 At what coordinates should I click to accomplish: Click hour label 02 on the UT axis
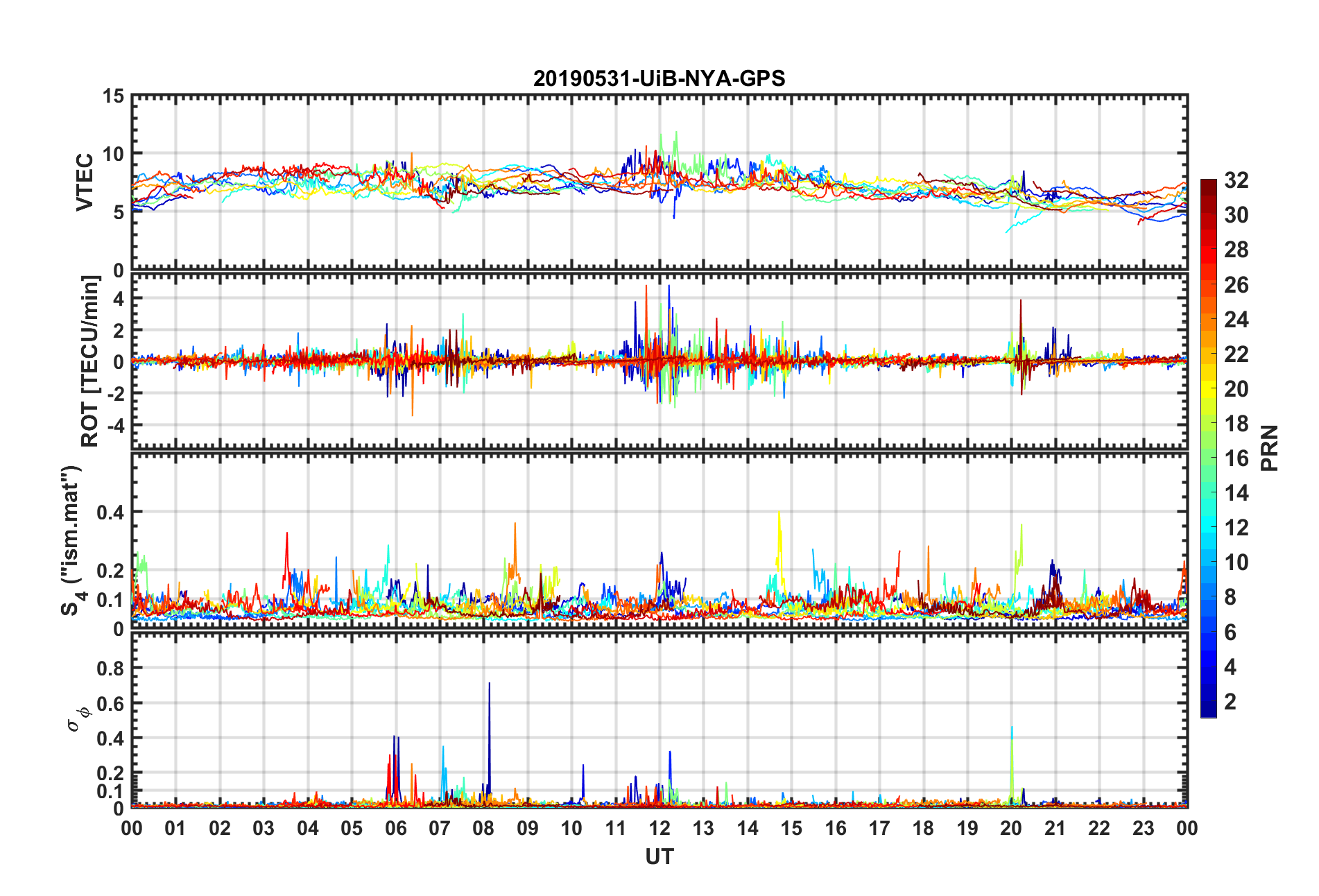click(220, 828)
